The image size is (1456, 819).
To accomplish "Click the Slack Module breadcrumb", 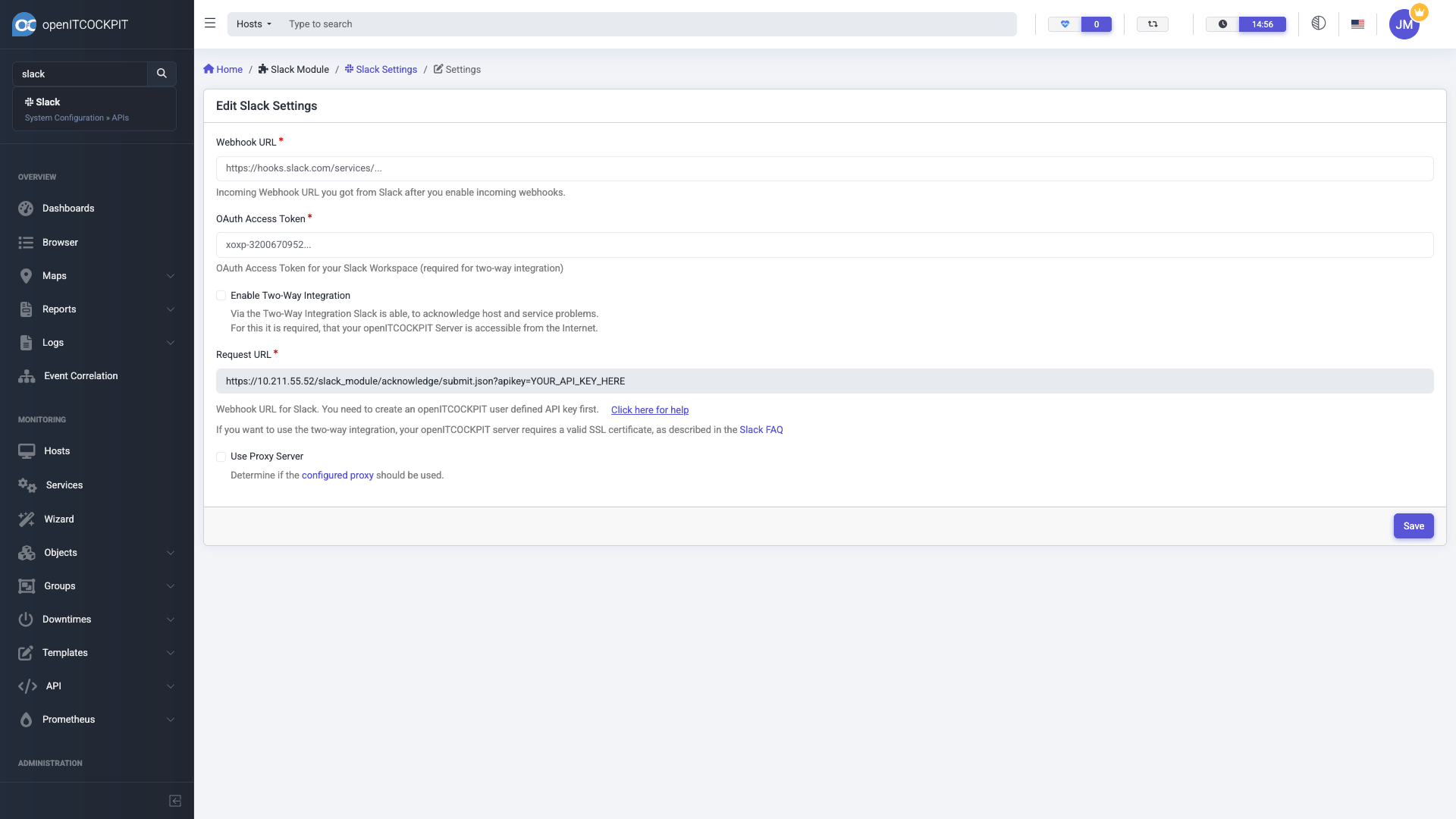I will (293, 70).
